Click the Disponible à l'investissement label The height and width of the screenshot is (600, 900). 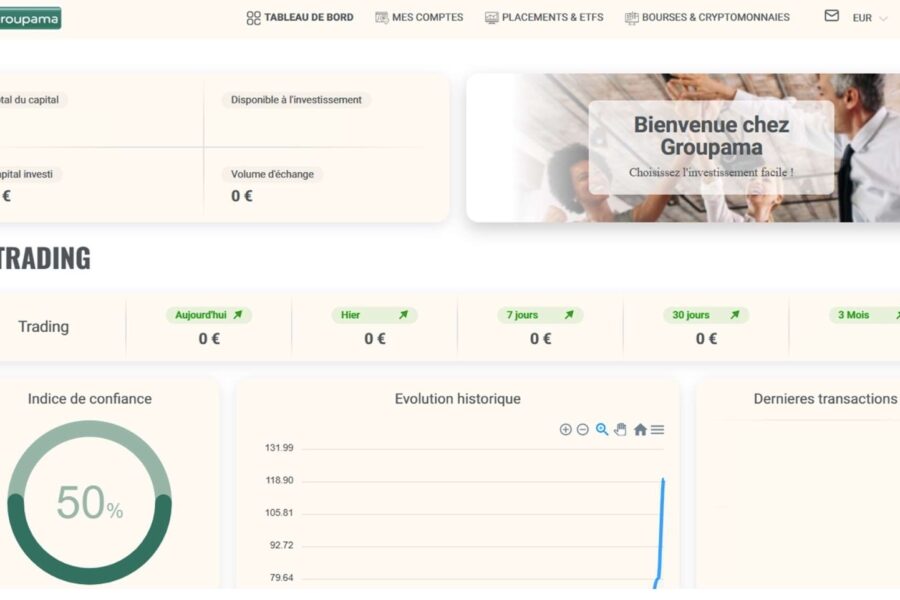pos(296,100)
